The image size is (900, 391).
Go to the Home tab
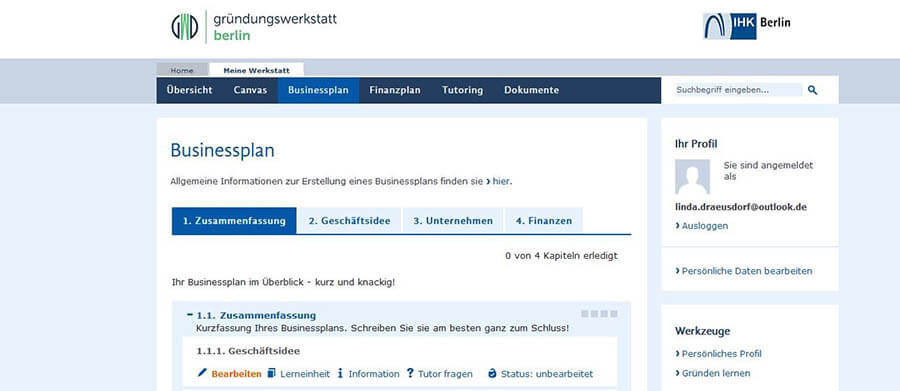(x=182, y=70)
